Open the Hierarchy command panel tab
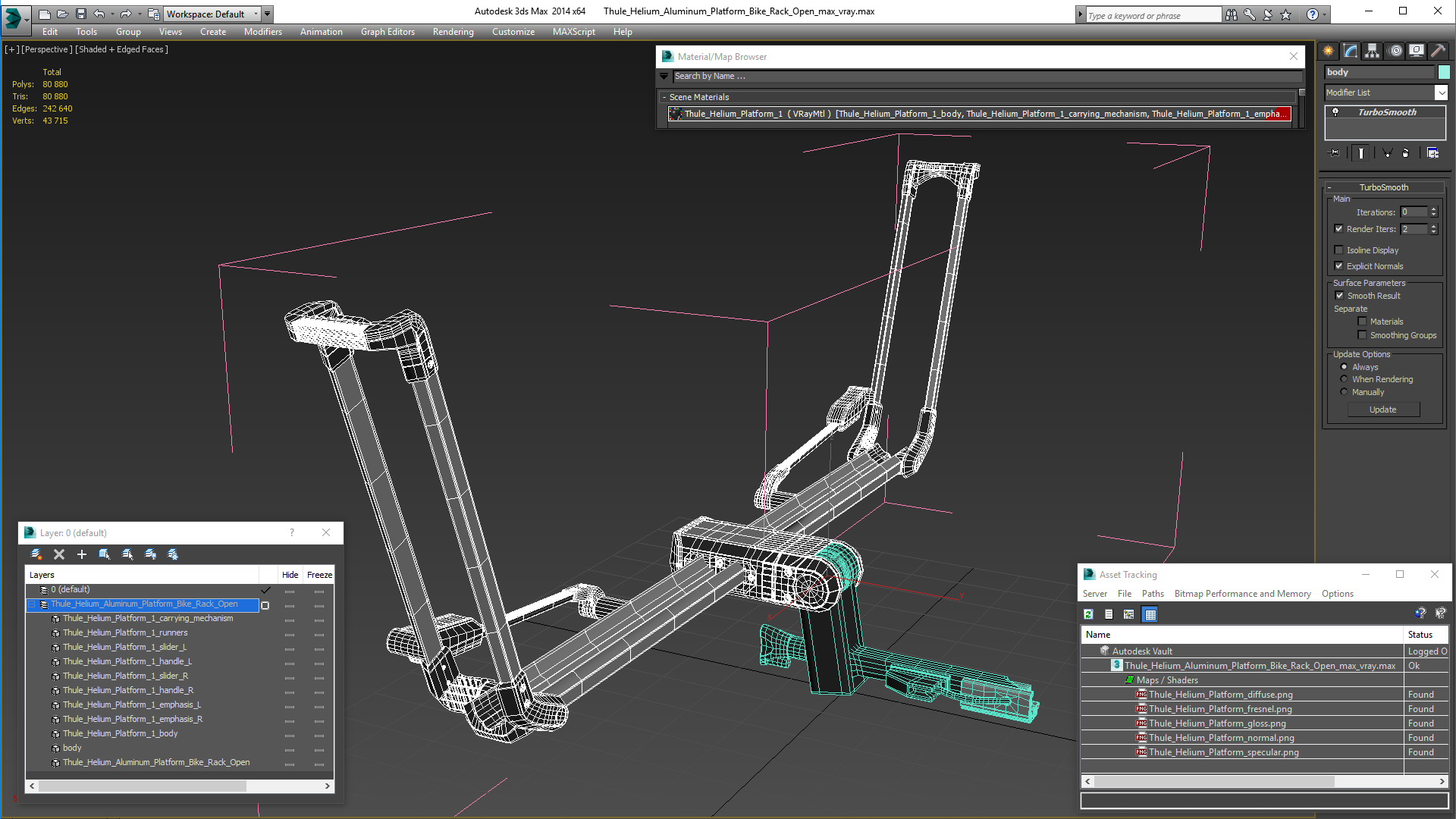This screenshot has width=1456, height=819. coord(1373,51)
